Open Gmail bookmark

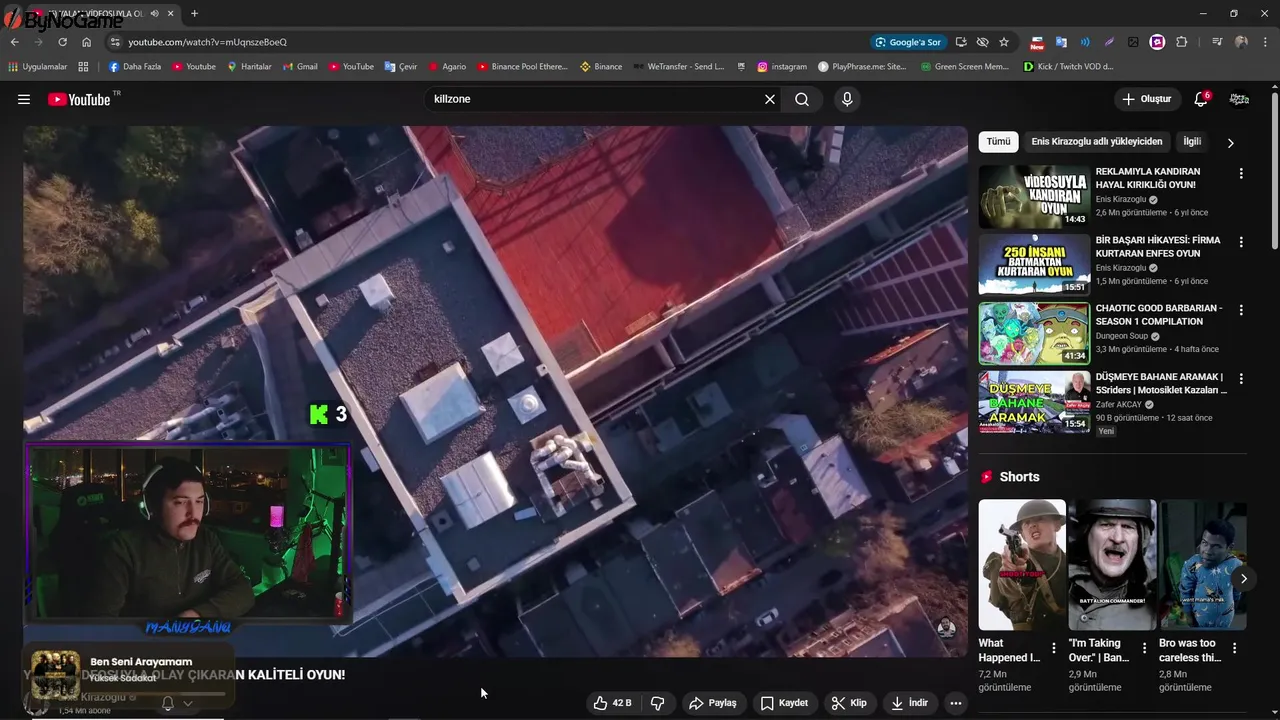click(x=300, y=67)
